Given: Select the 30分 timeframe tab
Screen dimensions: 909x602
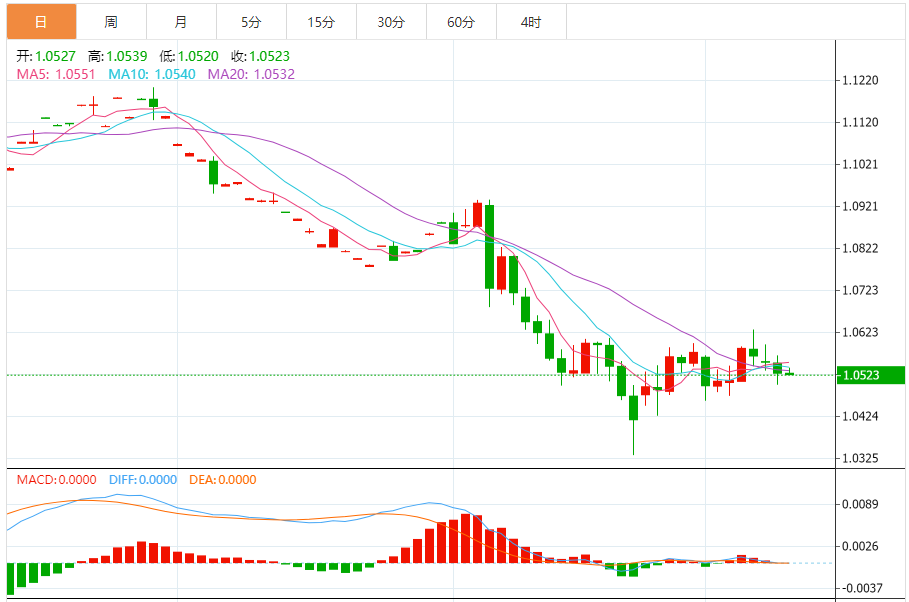Looking at the screenshot, I should point(391,22).
